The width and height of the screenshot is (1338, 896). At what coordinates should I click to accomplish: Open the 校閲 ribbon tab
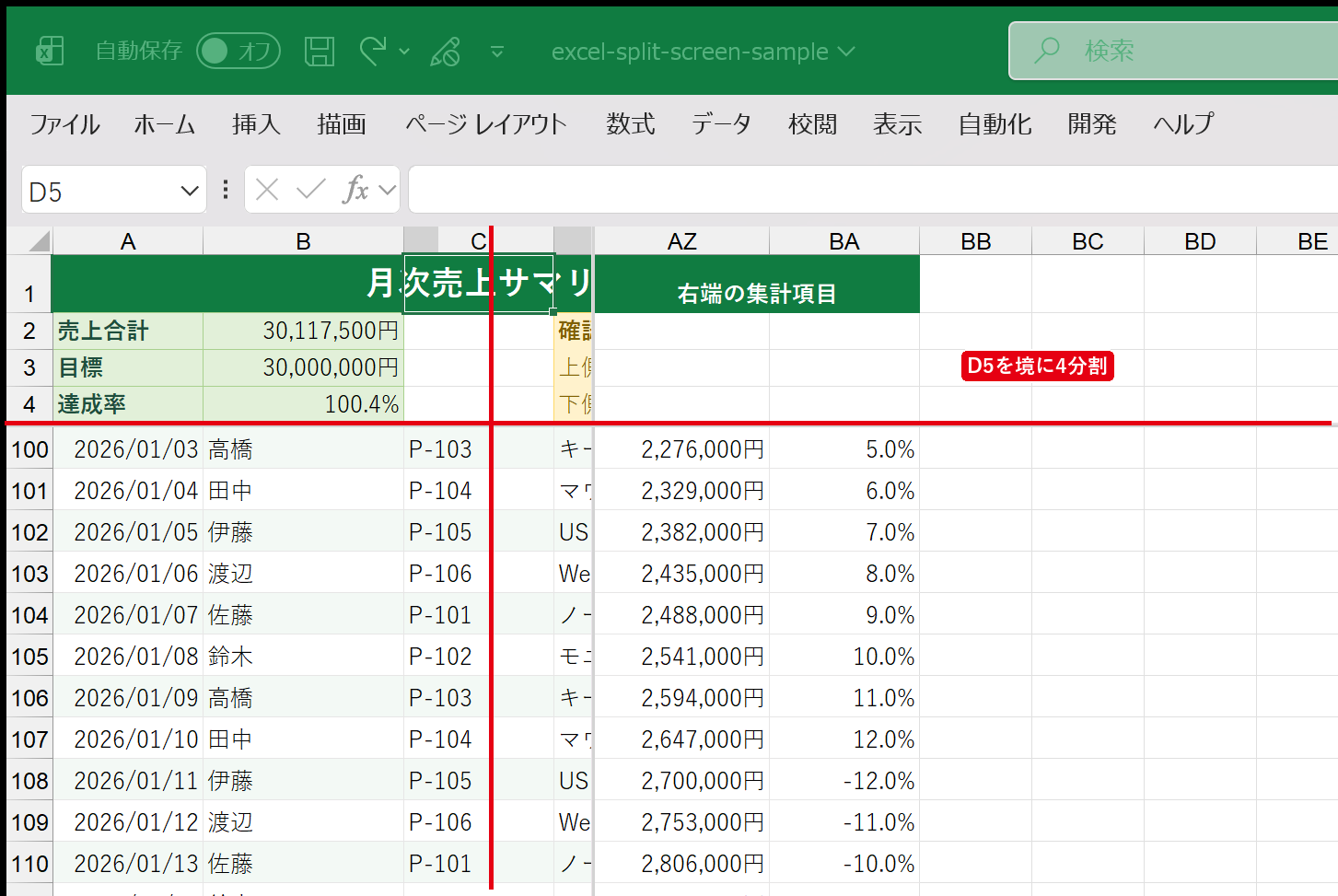[813, 124]
